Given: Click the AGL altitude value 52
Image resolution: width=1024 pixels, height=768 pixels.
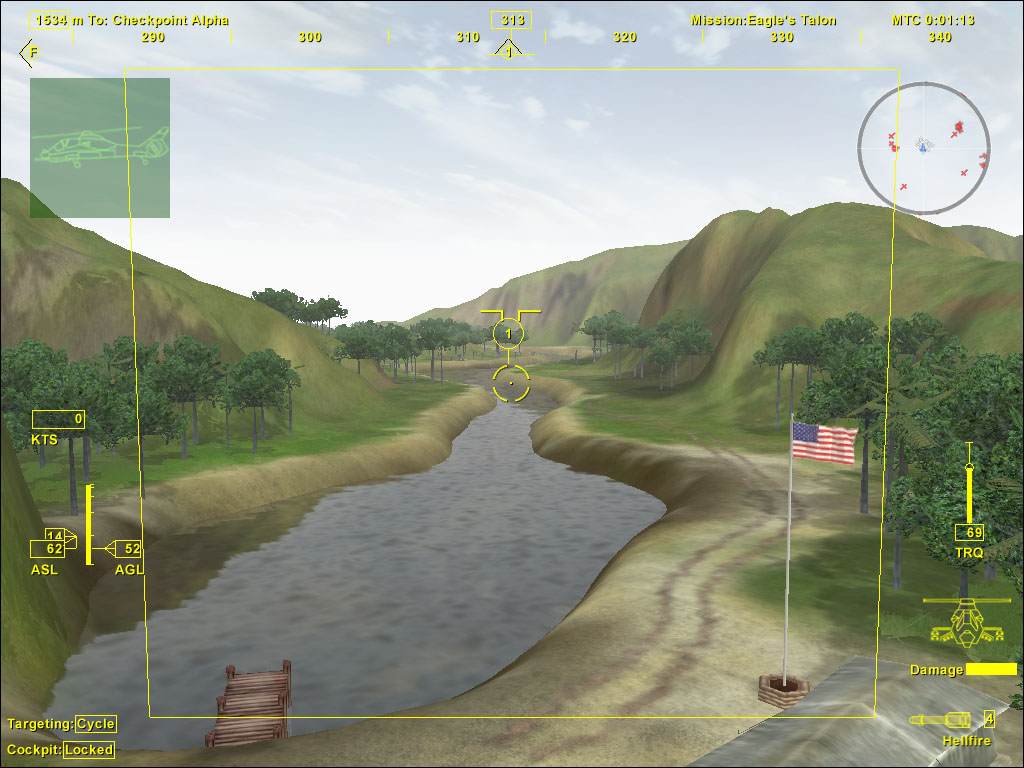Looking at the screenshot, I should point(130,548).
